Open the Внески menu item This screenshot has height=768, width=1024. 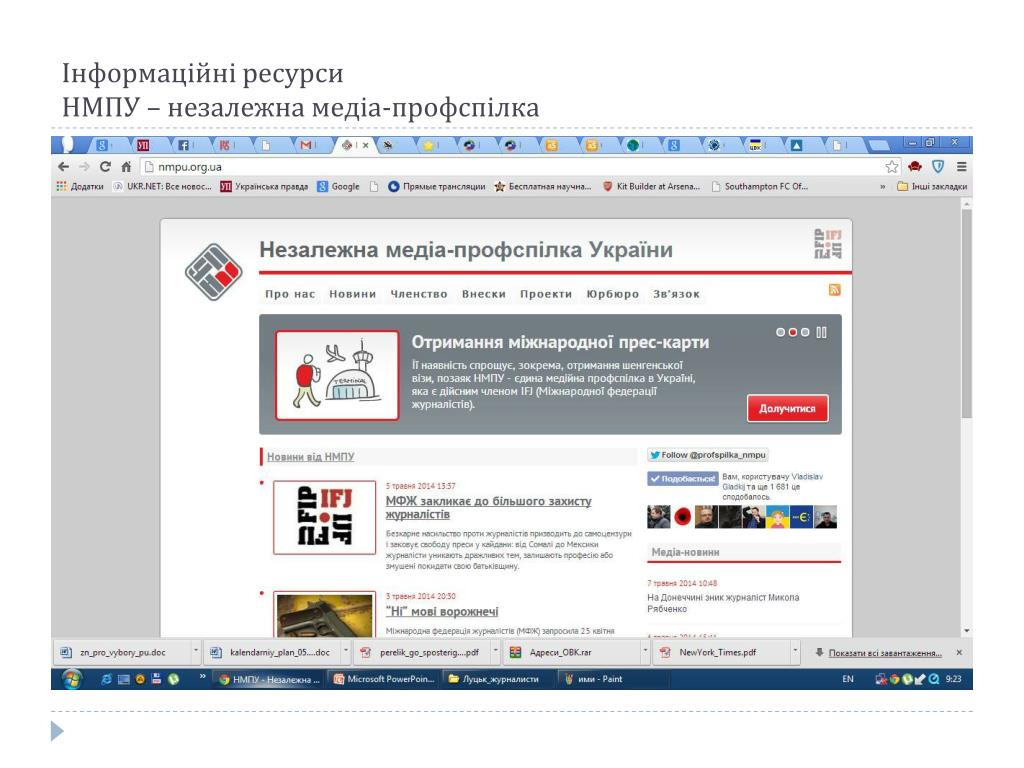484,294
